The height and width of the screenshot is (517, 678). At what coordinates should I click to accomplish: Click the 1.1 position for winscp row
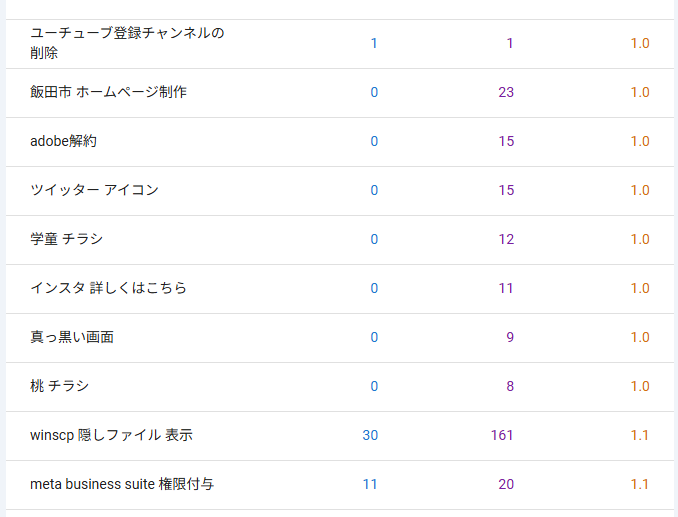tap(640, 435)
